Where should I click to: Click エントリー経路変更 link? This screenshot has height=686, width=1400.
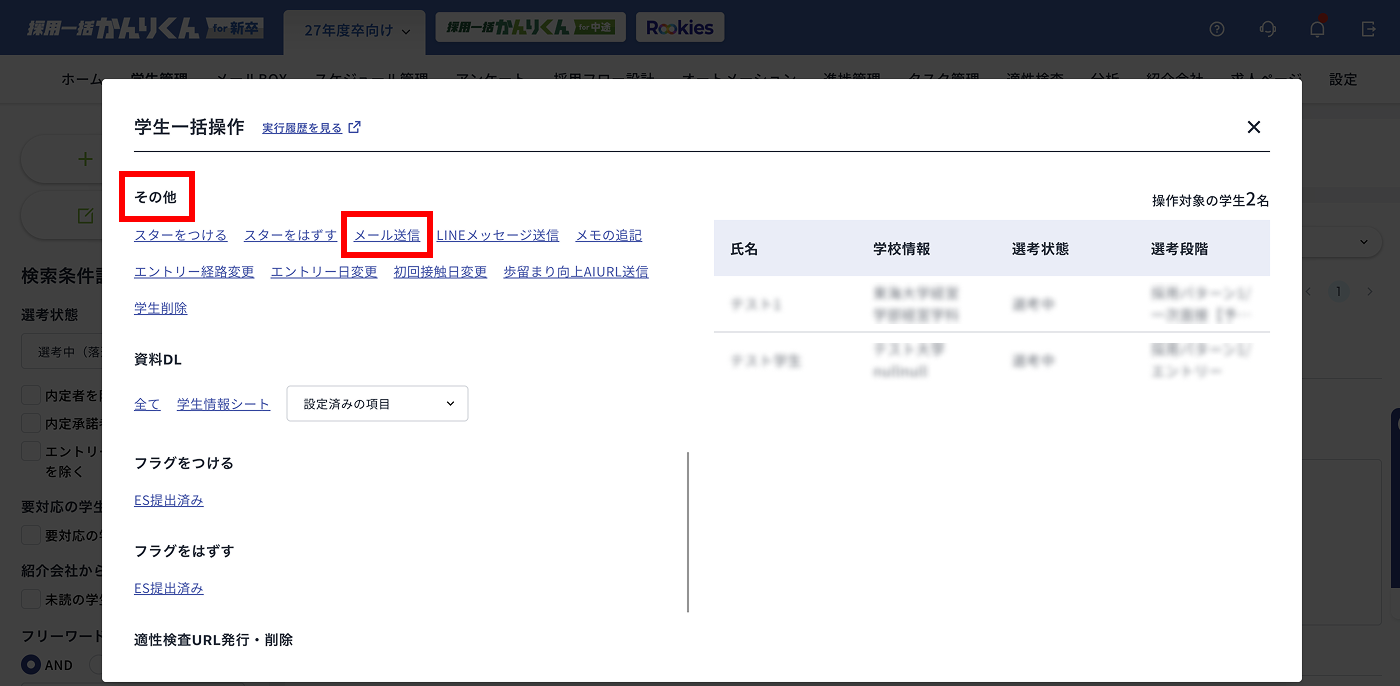[x=194, y=272]
